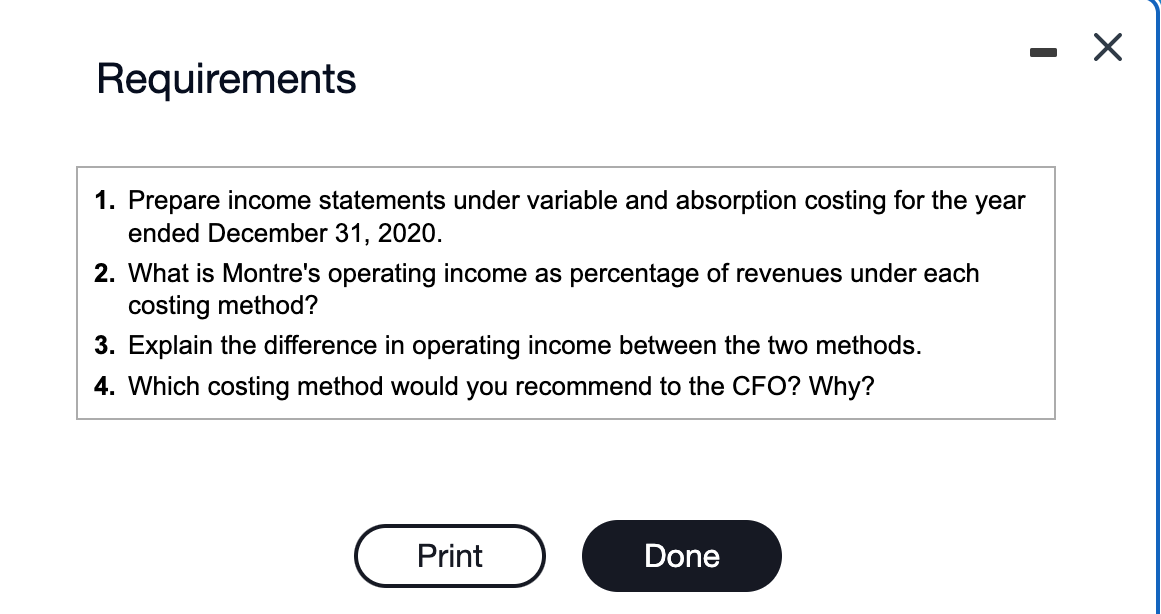Click the number 2 list marker
Image resolution: width=1161 pixels, height=614 pixels.
tap(103, 273)
